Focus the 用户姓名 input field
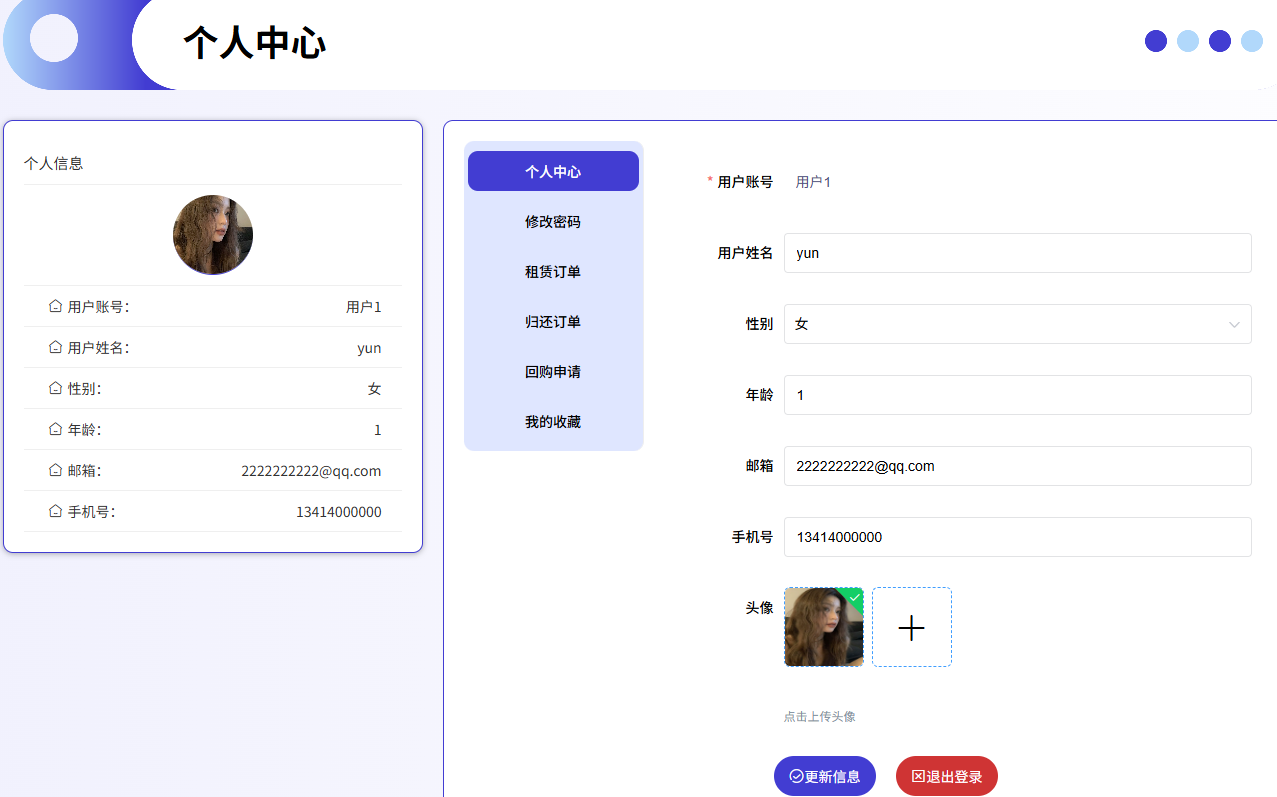The width and height of the screenshot is (1277, 797). tap(1017, 253)
